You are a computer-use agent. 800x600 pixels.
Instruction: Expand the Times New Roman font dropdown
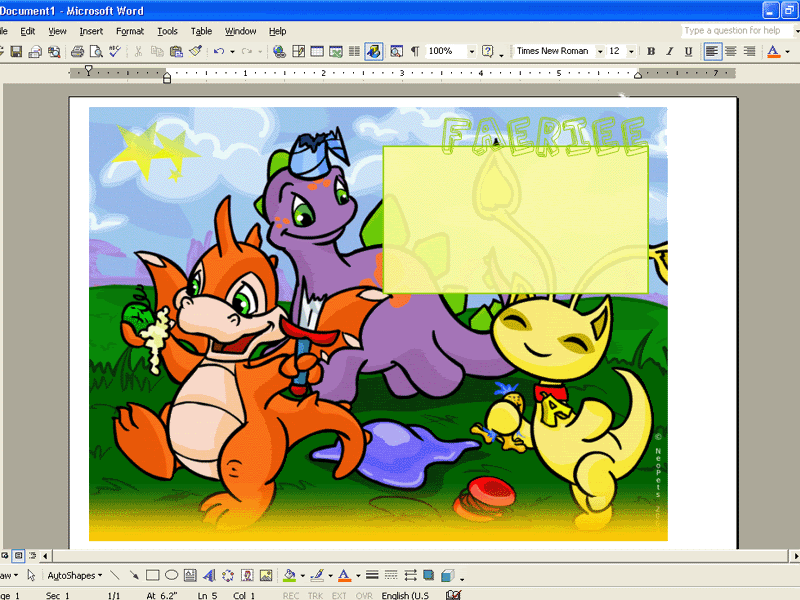[600, 51]
